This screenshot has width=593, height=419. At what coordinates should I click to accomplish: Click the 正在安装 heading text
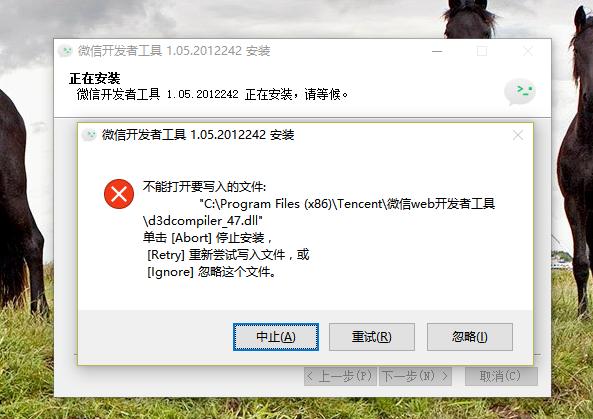click(x=95, y=78)
